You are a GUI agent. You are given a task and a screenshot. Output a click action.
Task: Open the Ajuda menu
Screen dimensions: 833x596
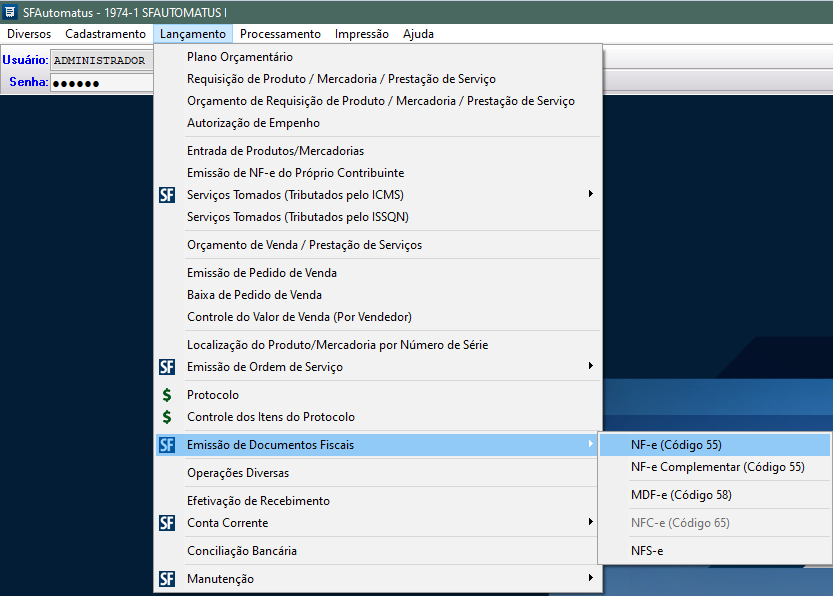point(418,34)
